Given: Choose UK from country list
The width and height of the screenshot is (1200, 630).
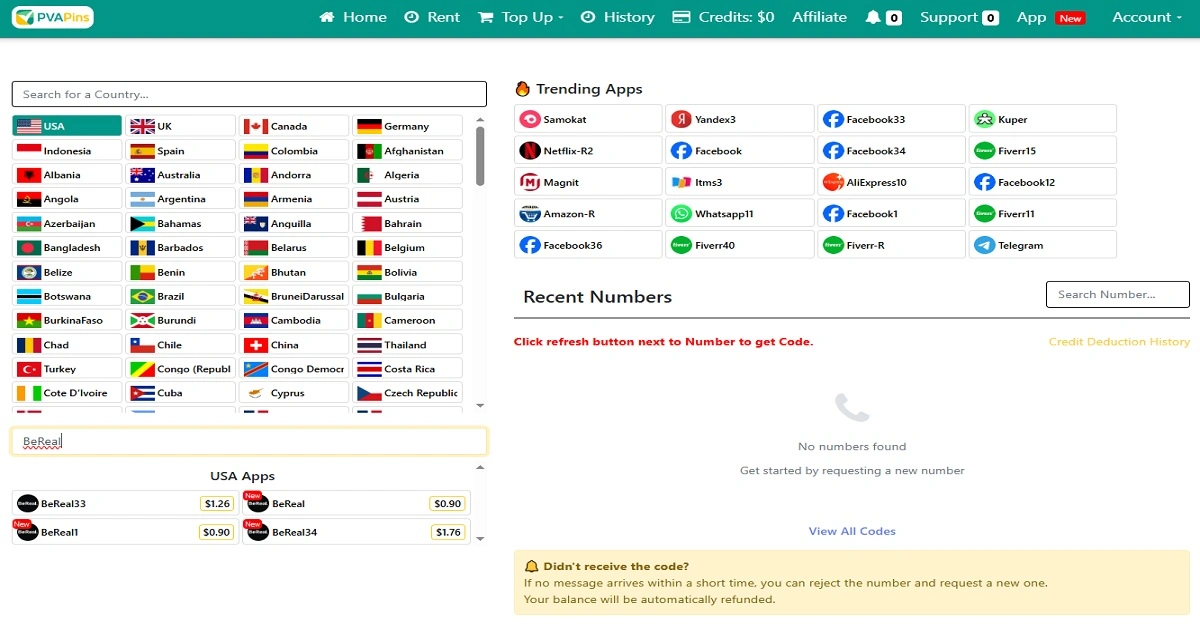Looking at the screenshot, I should [181, 126].
